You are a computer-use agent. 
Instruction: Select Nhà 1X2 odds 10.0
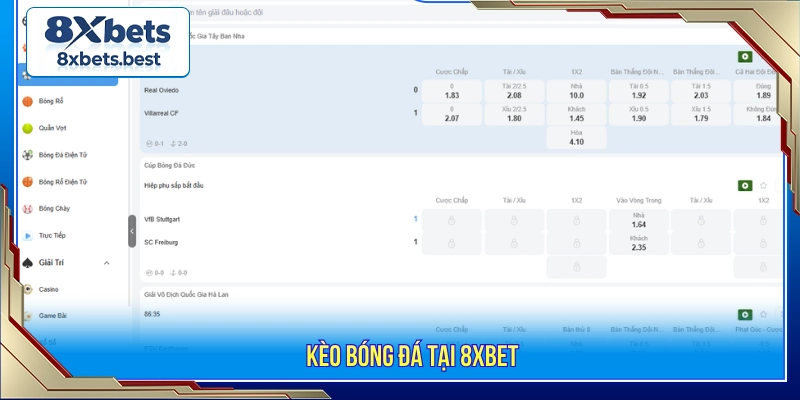click(577, 91)
